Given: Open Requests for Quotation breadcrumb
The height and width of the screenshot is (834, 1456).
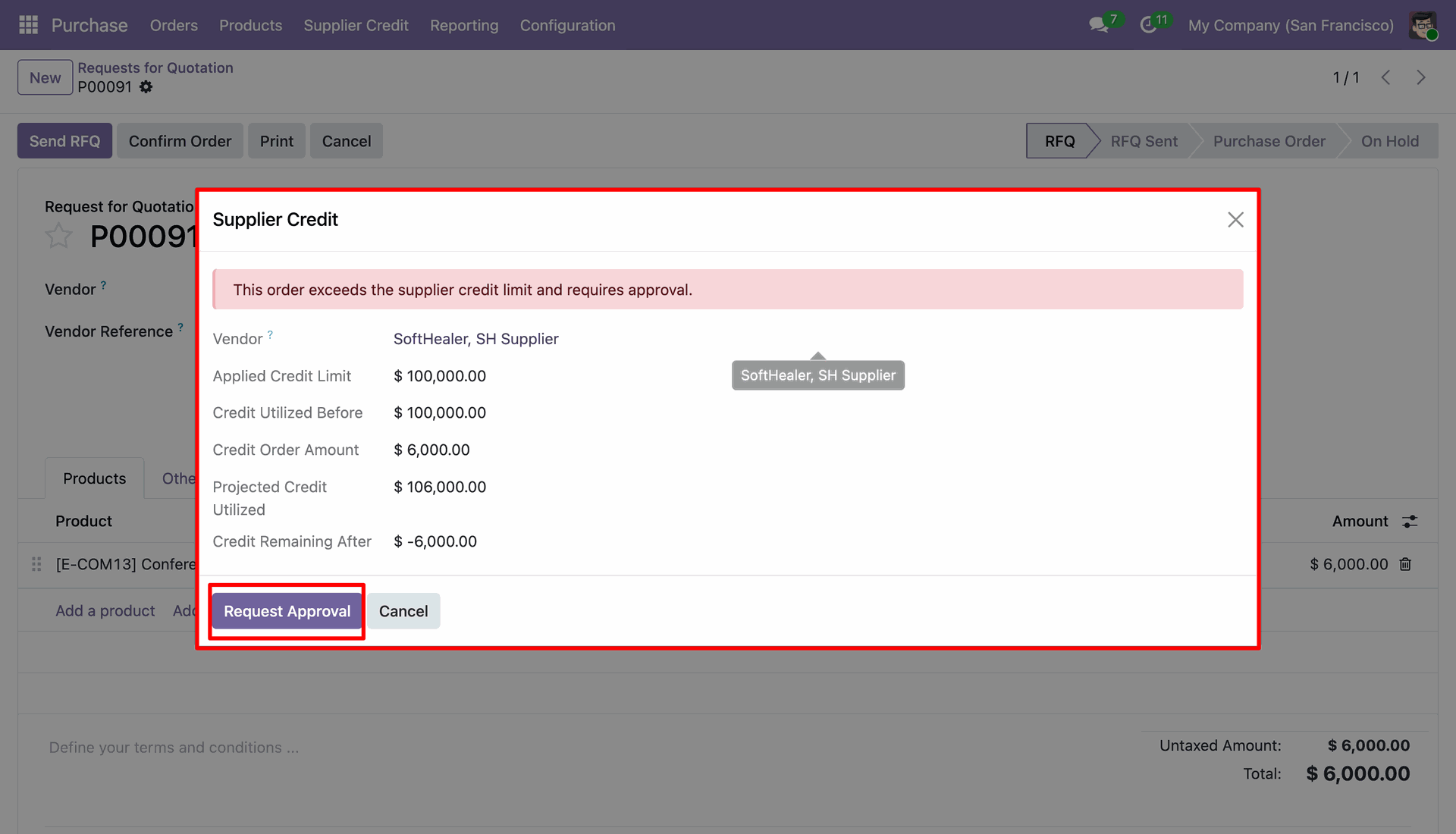Looking at the screenshot, I should (155, 67).
